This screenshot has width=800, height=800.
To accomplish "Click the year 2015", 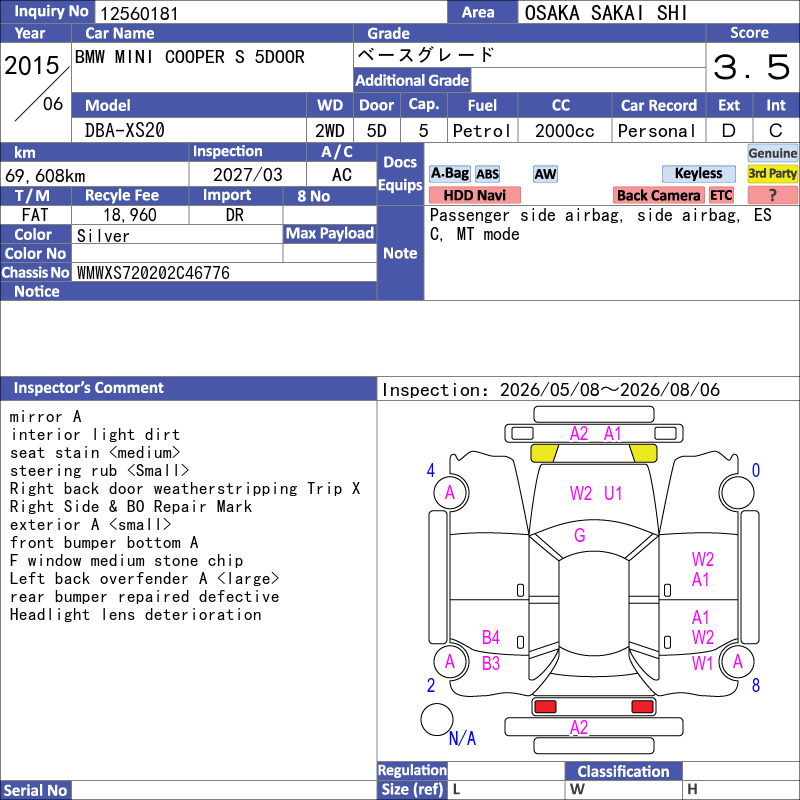I will pyautogui.click(x=32, y=65).
